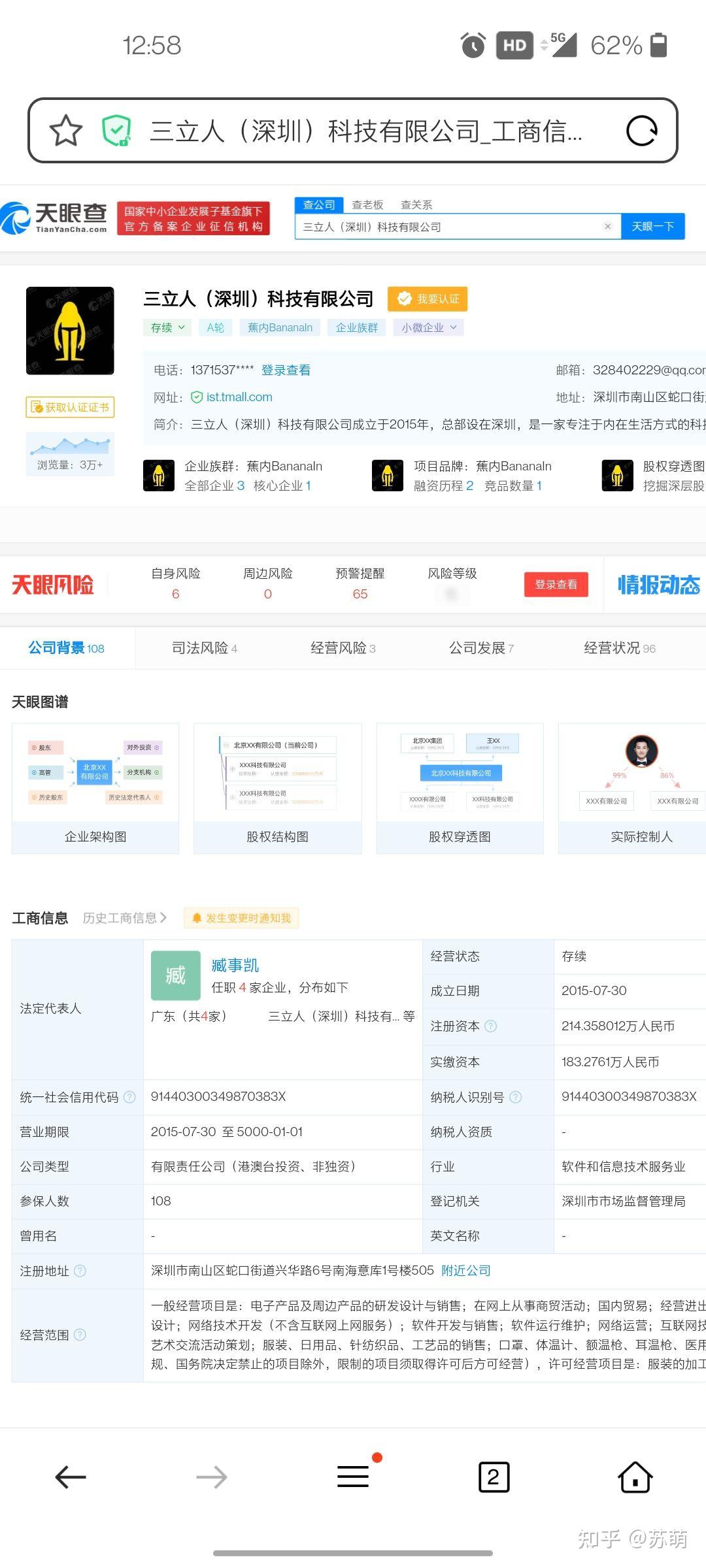The image size is (706, 1568).
Task: Click 自身风险 count 6
Action: (175, 594)
